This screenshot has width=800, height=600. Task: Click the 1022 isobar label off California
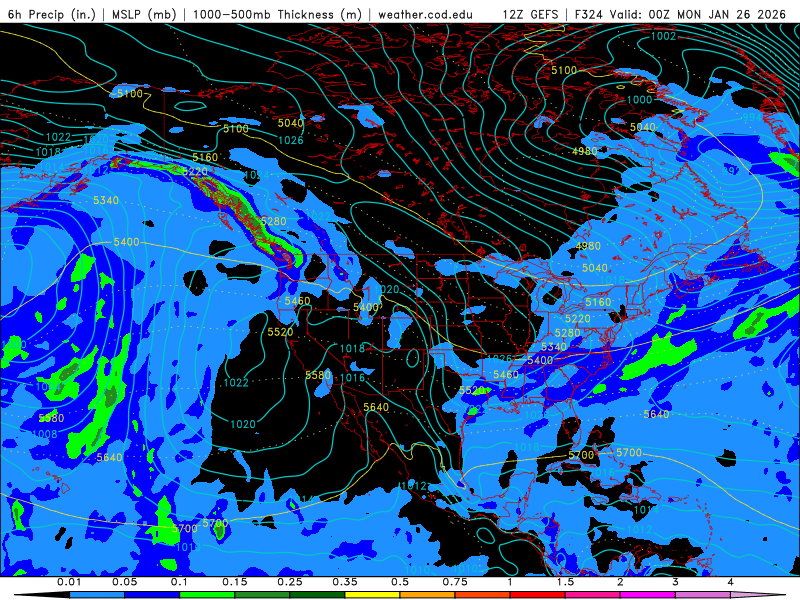pyautogui.click(x=236, y=383)
